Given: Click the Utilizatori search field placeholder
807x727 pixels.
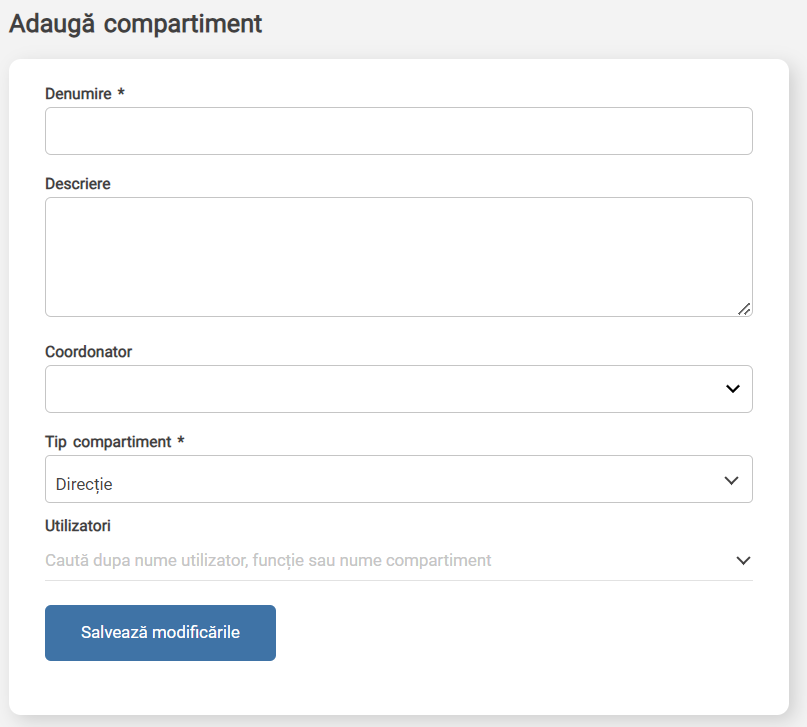Looking at the screenshot, I should [x=268, y=560].
